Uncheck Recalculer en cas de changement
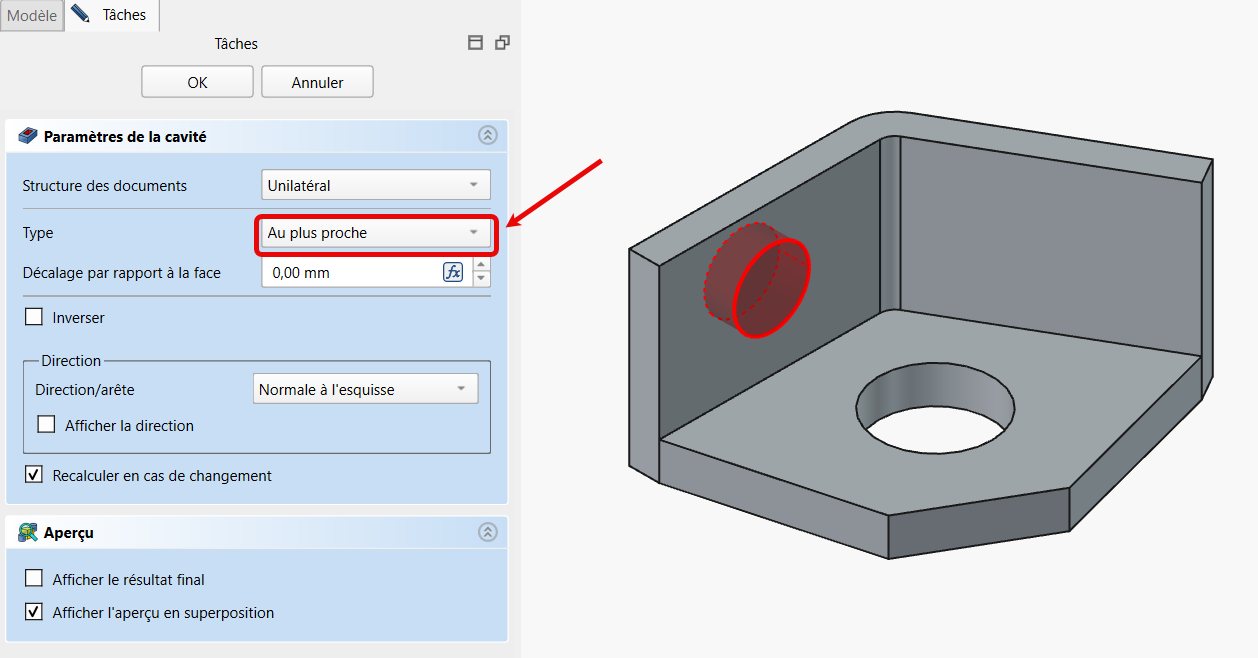The image size is (1258, 658). pos(34,475)
